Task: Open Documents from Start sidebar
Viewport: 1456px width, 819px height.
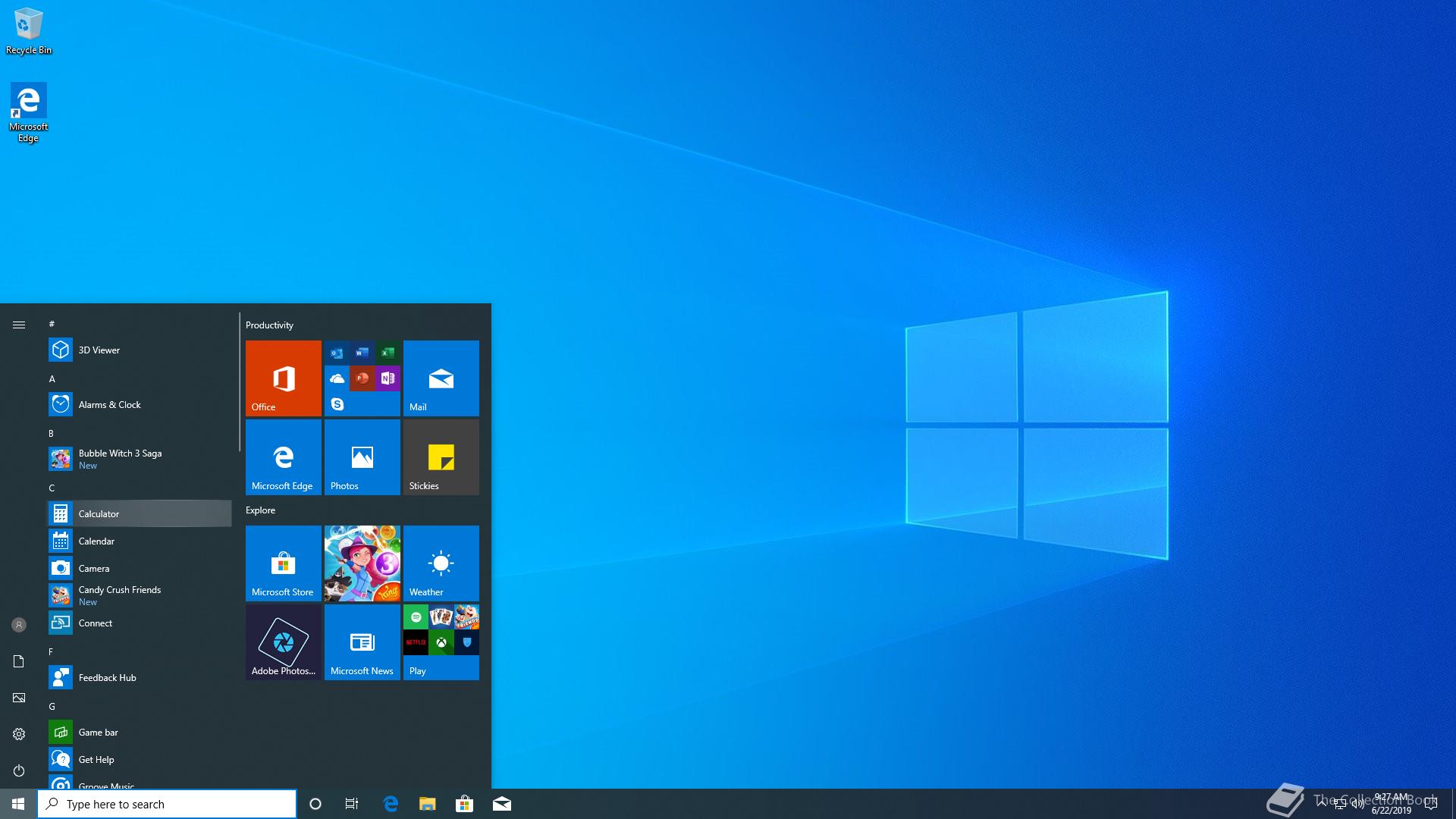Action: (19, 661)
